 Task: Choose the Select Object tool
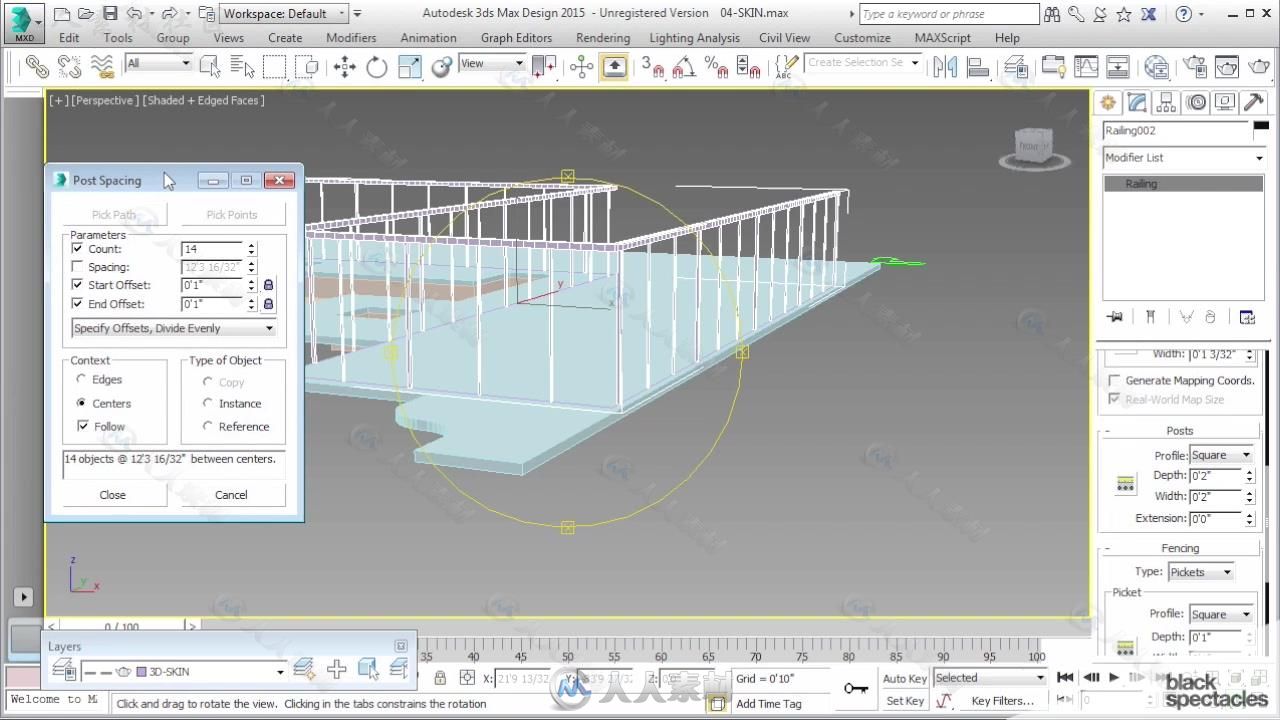[x=210, y=67]
